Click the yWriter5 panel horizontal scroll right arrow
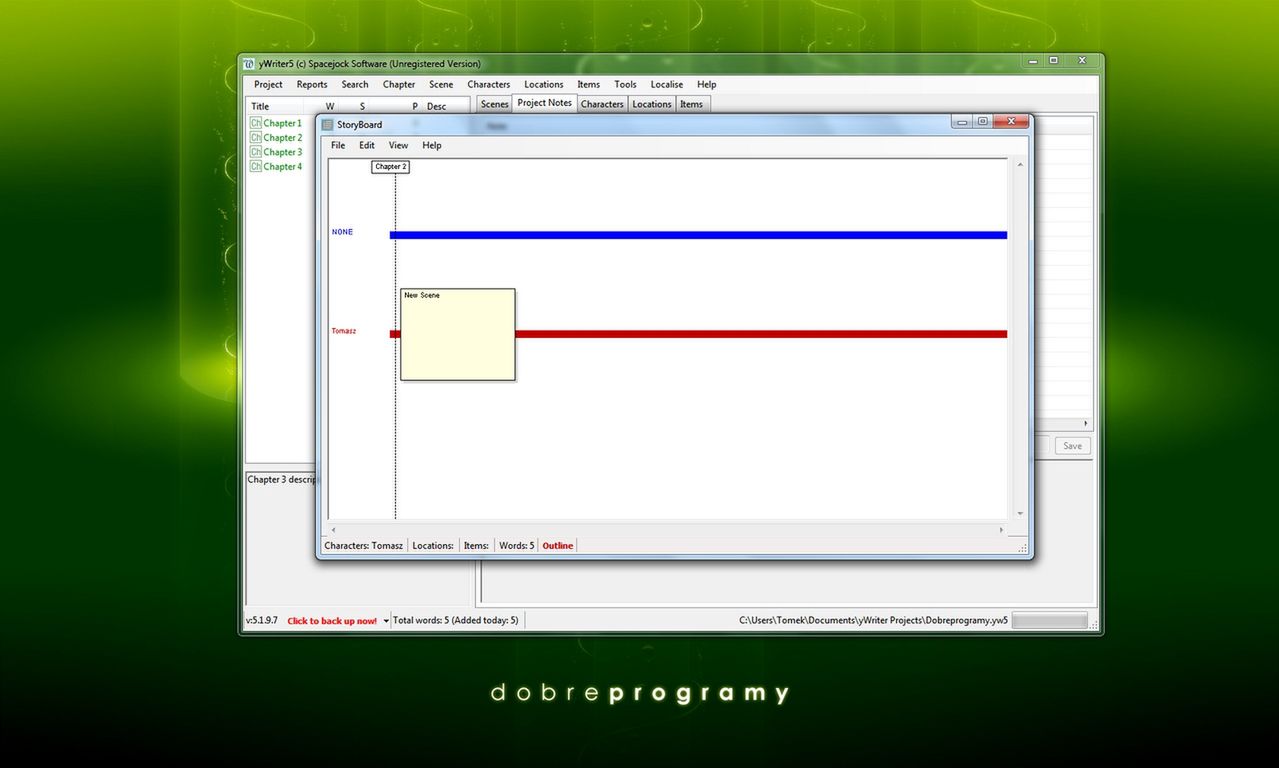This screenshot has width=1279, height=768. point(1085,424)
